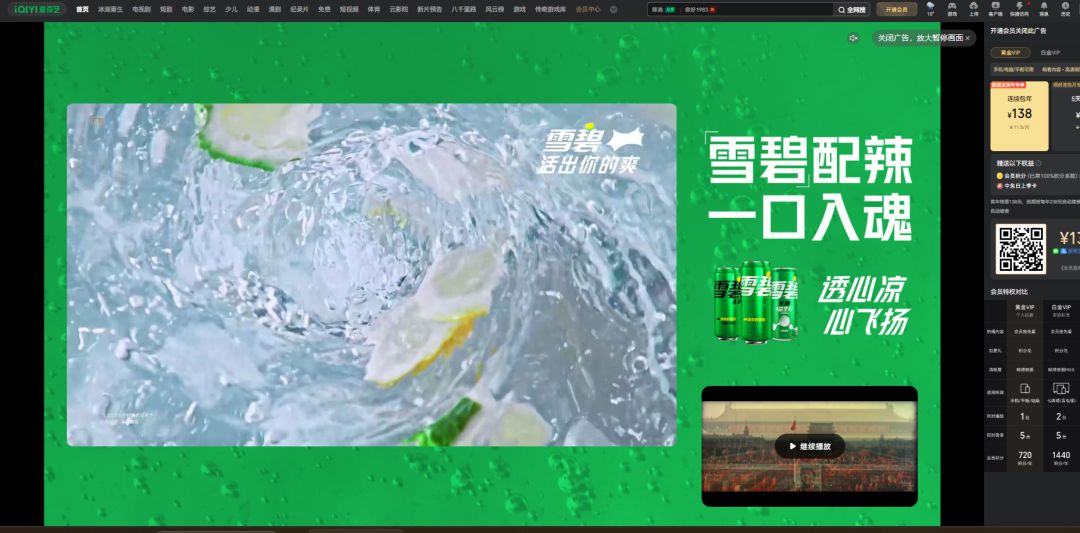The height and width of the screenshot is (533, 1080).
Task: Select the 首页 tab in navigation
Action: point(83,10)
